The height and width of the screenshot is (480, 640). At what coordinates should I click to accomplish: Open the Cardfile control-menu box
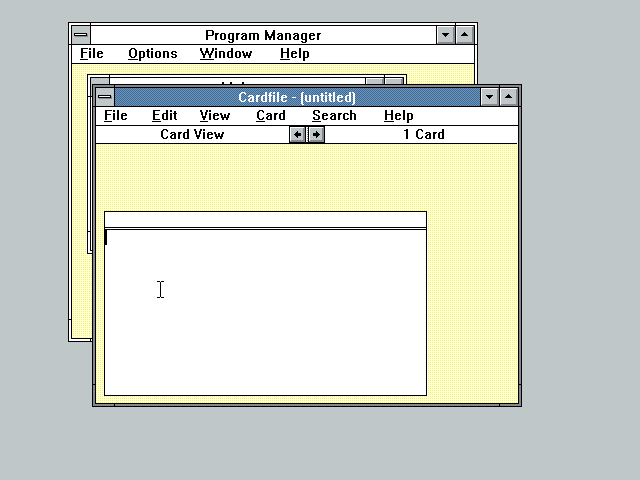click(105, 97)
